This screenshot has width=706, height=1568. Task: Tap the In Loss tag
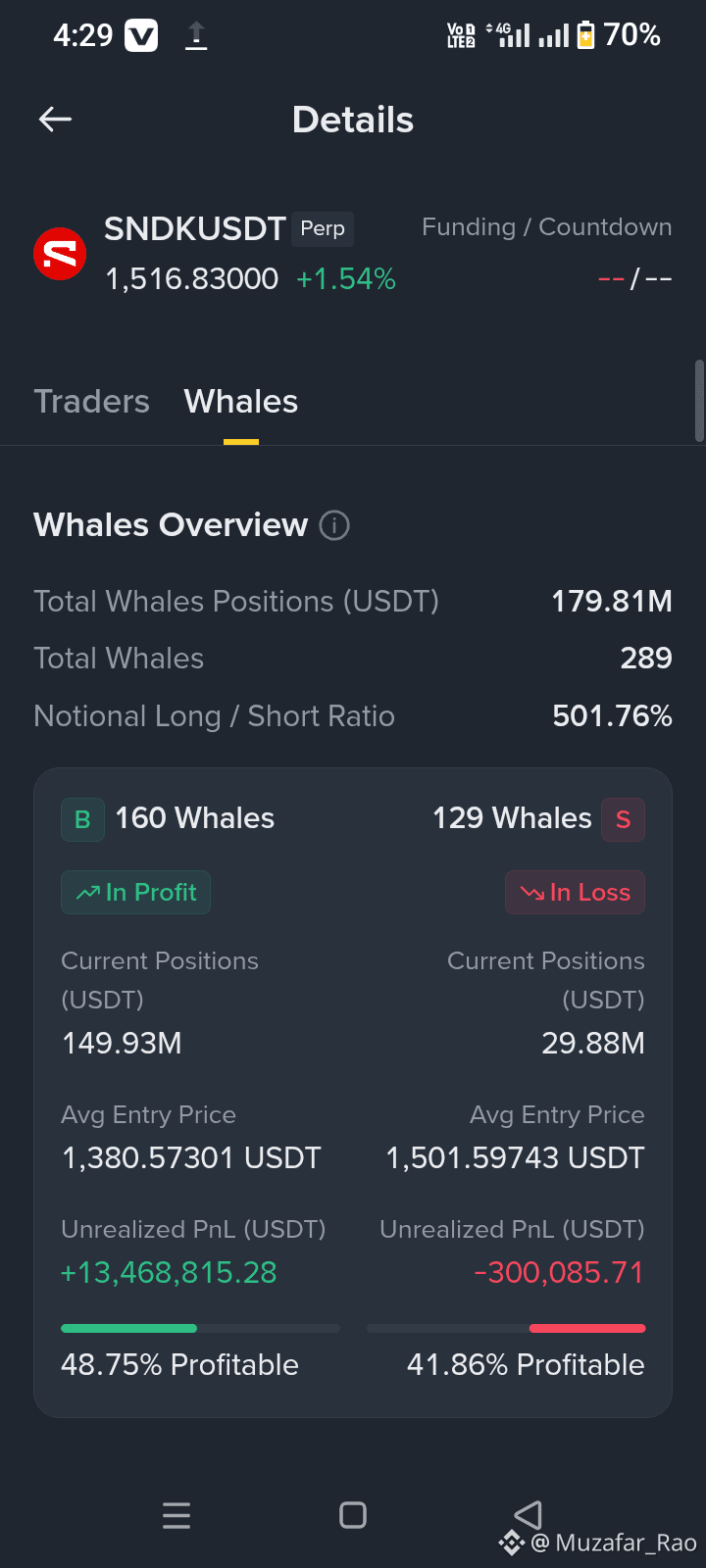point(575,893)
